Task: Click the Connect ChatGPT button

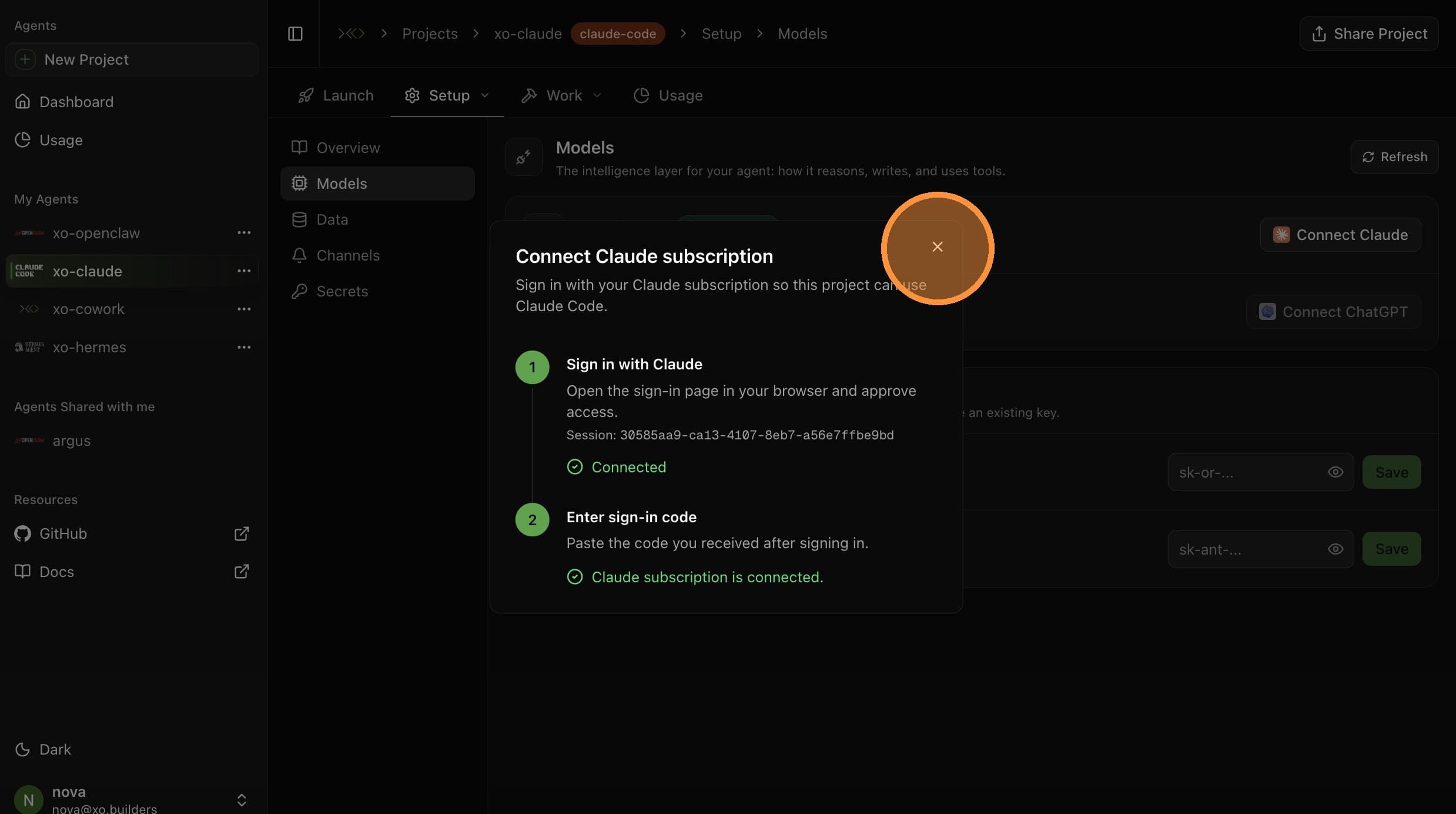Action: pyautogui.click(x=1333, y=312)
